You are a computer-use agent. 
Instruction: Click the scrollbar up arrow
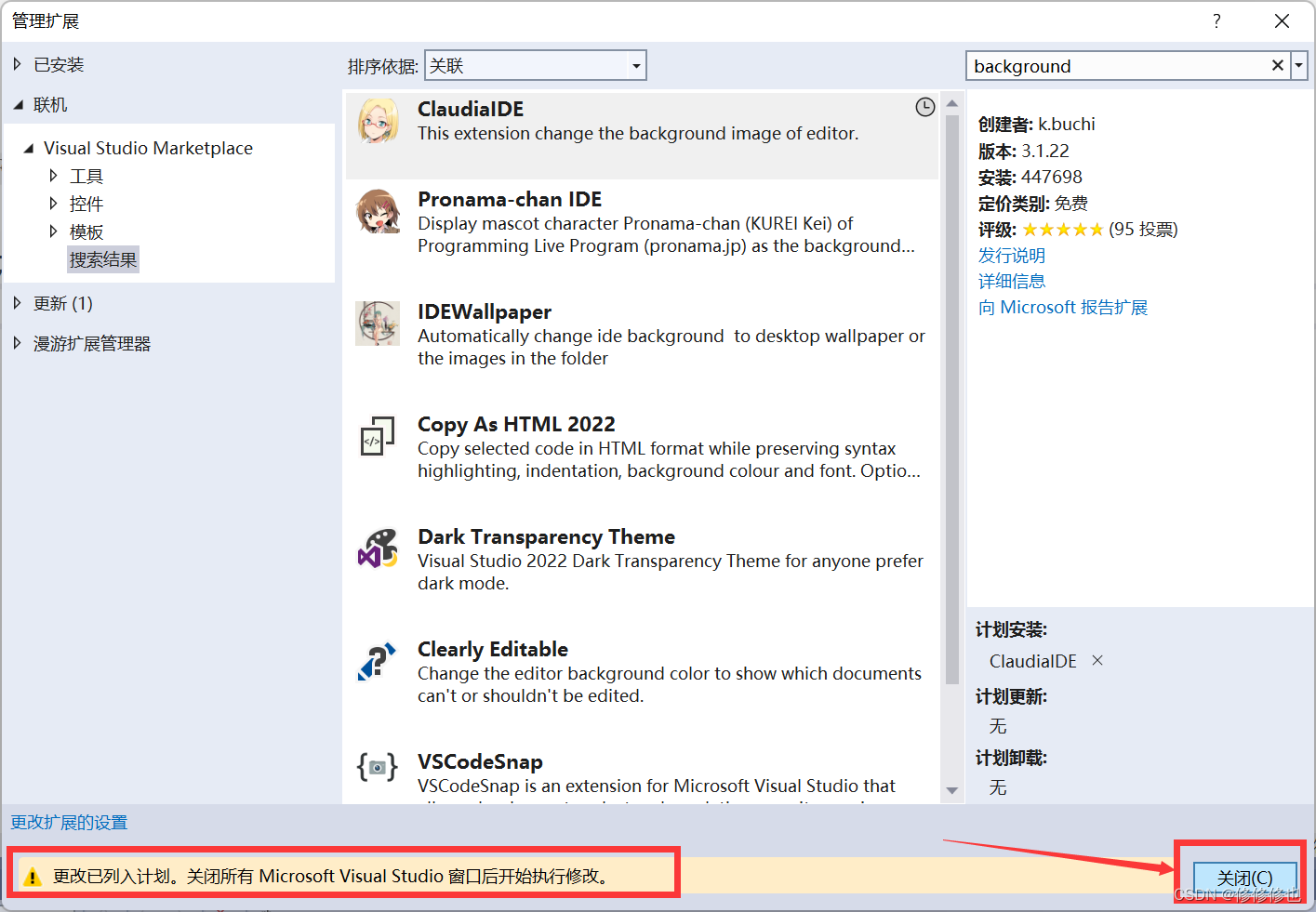point(951,103)
